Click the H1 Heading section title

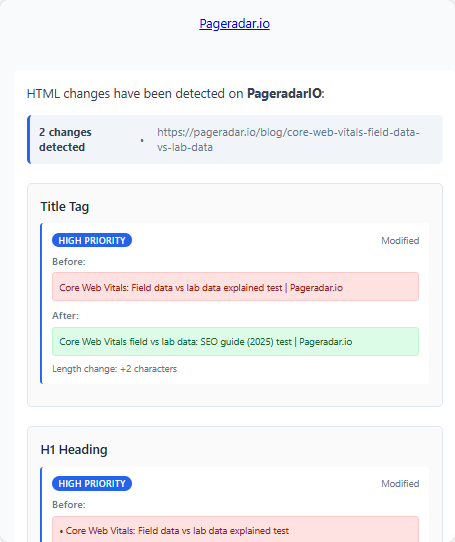(74, 449)
